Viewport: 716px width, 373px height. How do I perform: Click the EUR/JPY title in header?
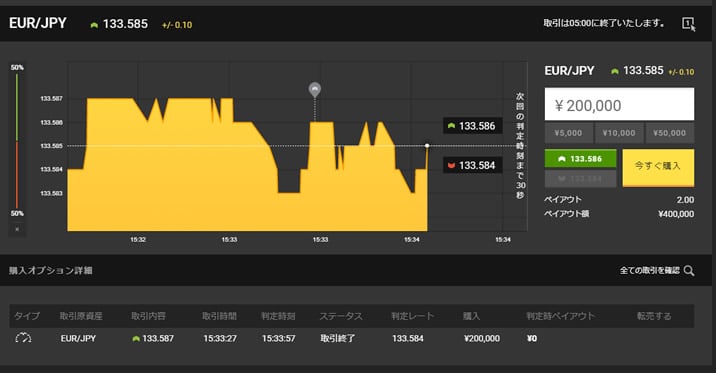coord(38,23)
